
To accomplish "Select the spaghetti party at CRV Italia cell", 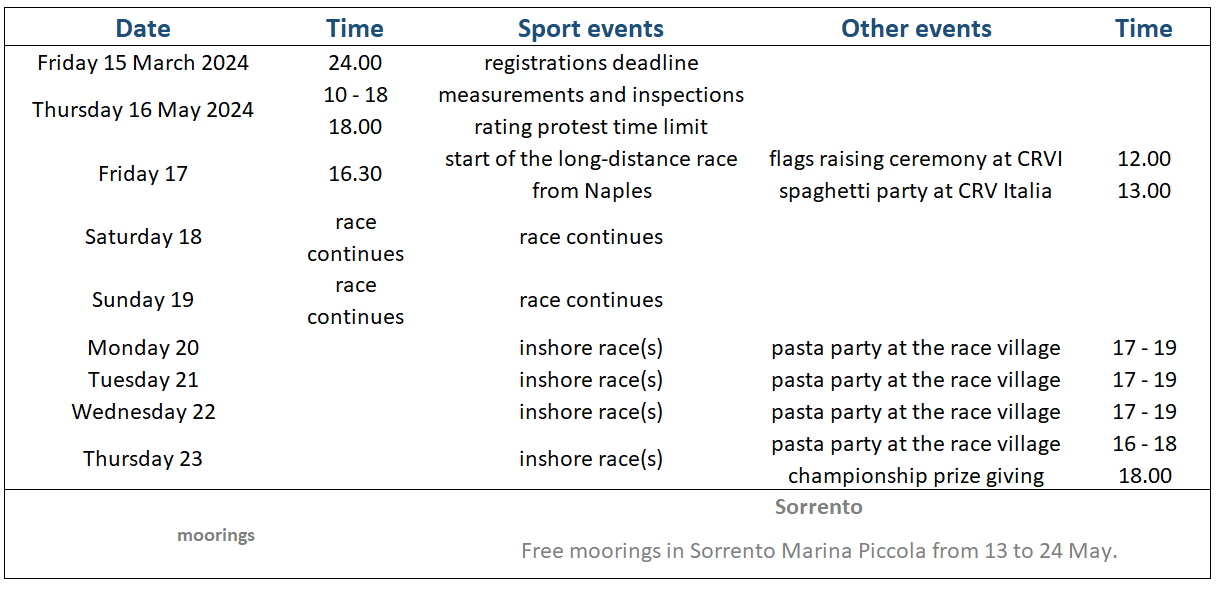I will tap(915, 191).
